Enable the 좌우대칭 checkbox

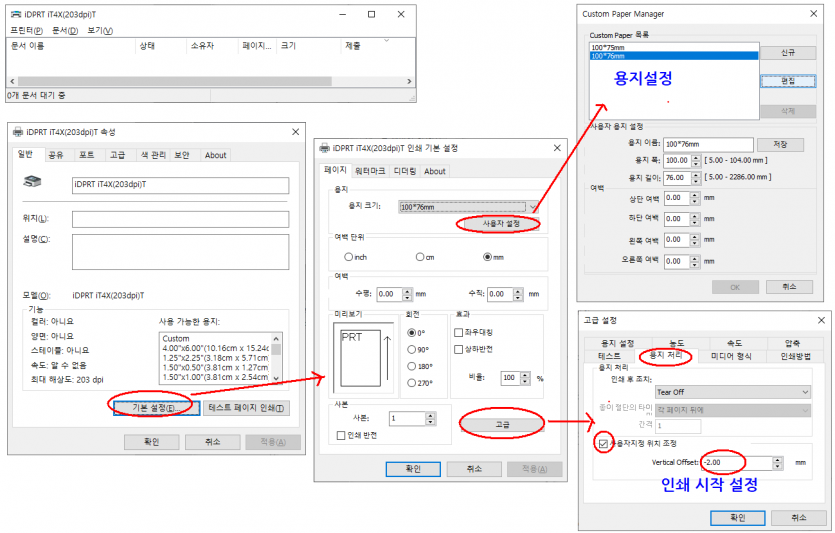tap(459, 332)
